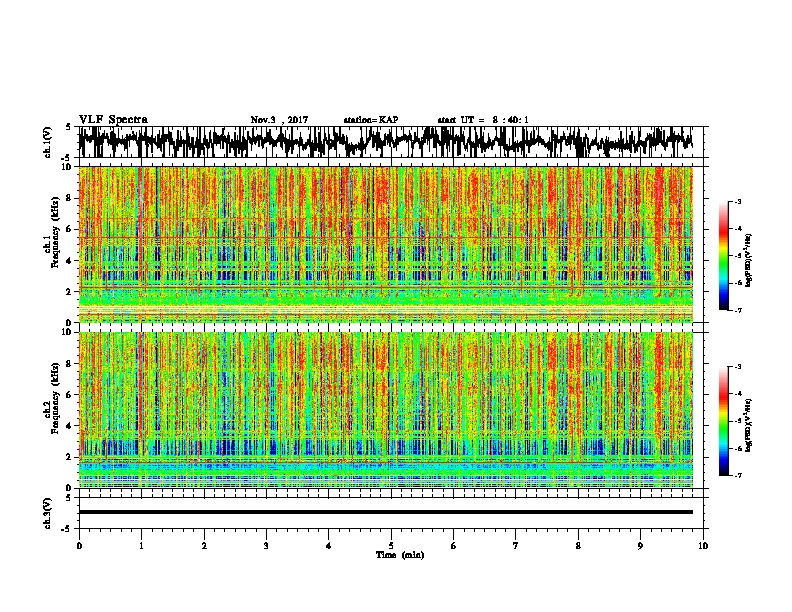Screen dimensions: 792x612
Task: Click time axis tick label "10"
Action: [x=703, y=546]
